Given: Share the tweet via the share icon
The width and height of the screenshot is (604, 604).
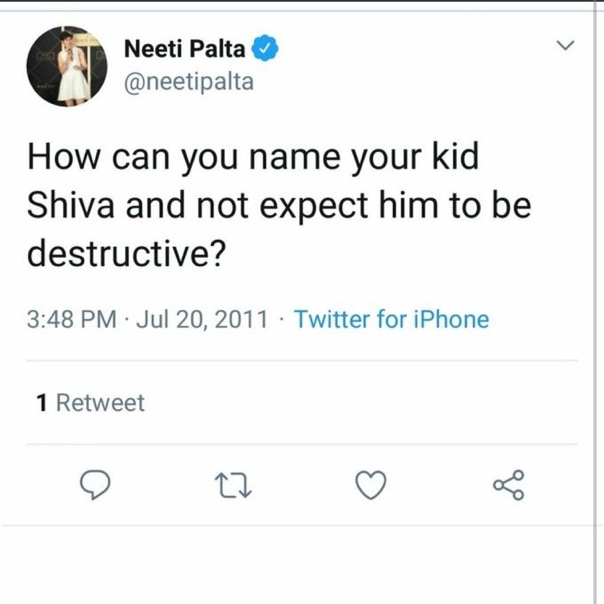Looking at the screenshot, I should [508, 485].
